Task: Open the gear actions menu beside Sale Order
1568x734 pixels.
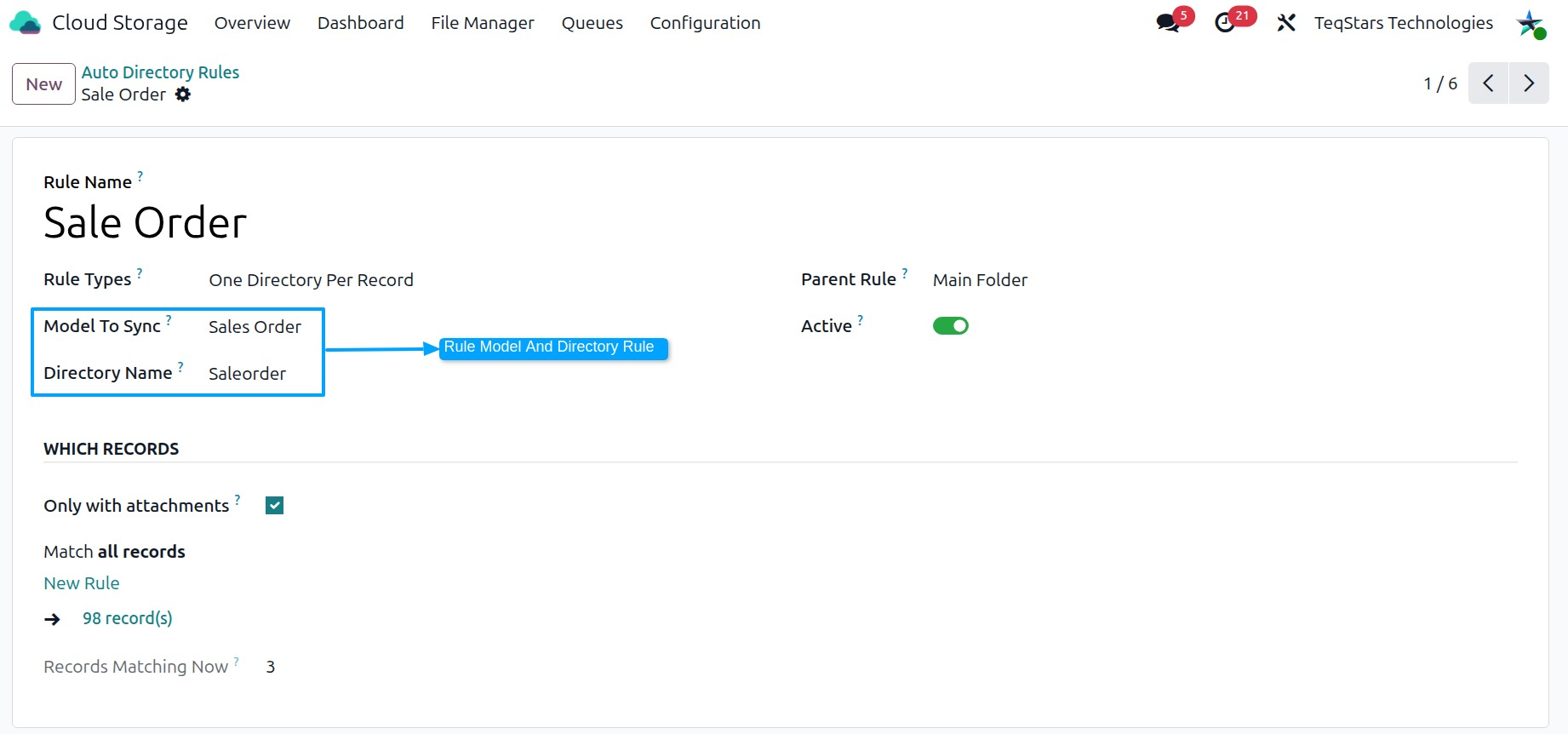Action: coord(183,95)
